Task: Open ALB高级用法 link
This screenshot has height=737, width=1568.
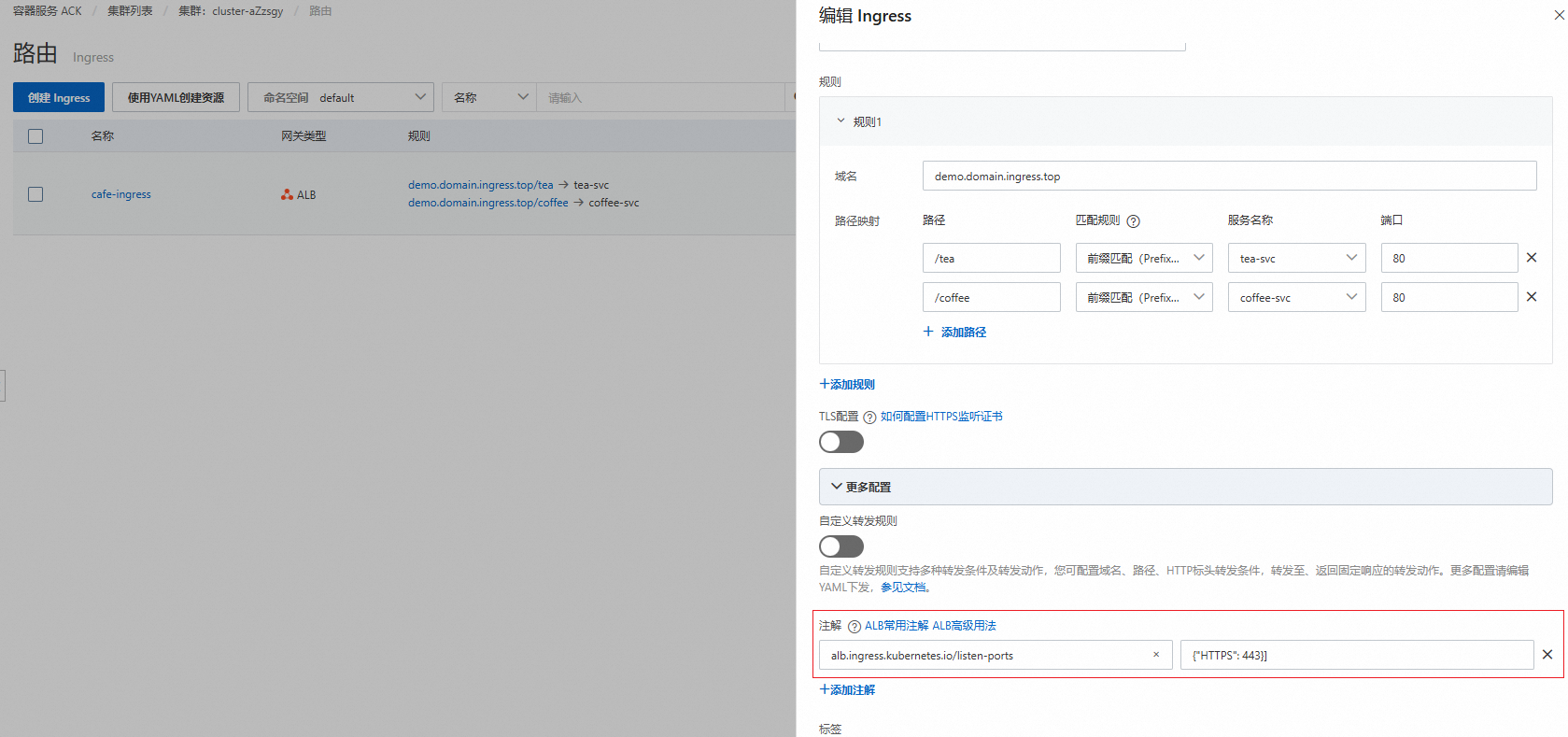Action: click(x=964, y=626)
